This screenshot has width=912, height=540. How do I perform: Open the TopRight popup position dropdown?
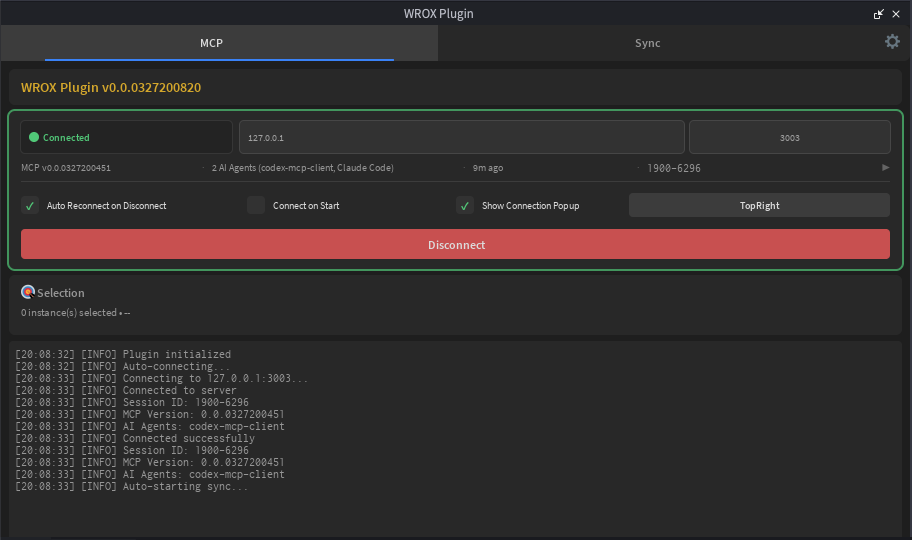click(759, 205)
